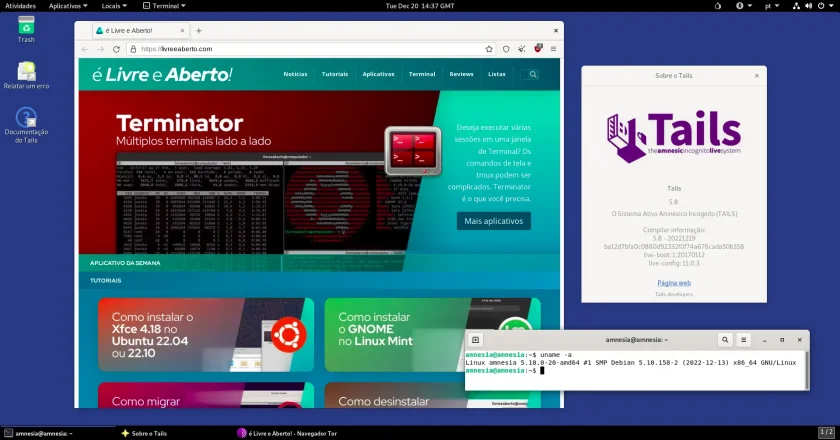Click the terminal search icon

coord(725,340)
